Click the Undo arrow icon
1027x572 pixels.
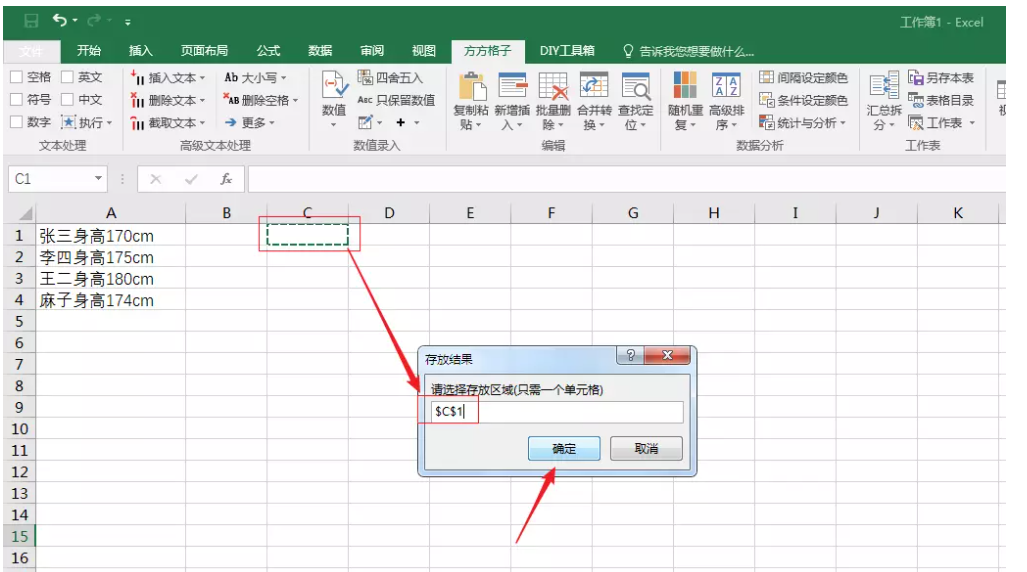[x=60, y=20]
